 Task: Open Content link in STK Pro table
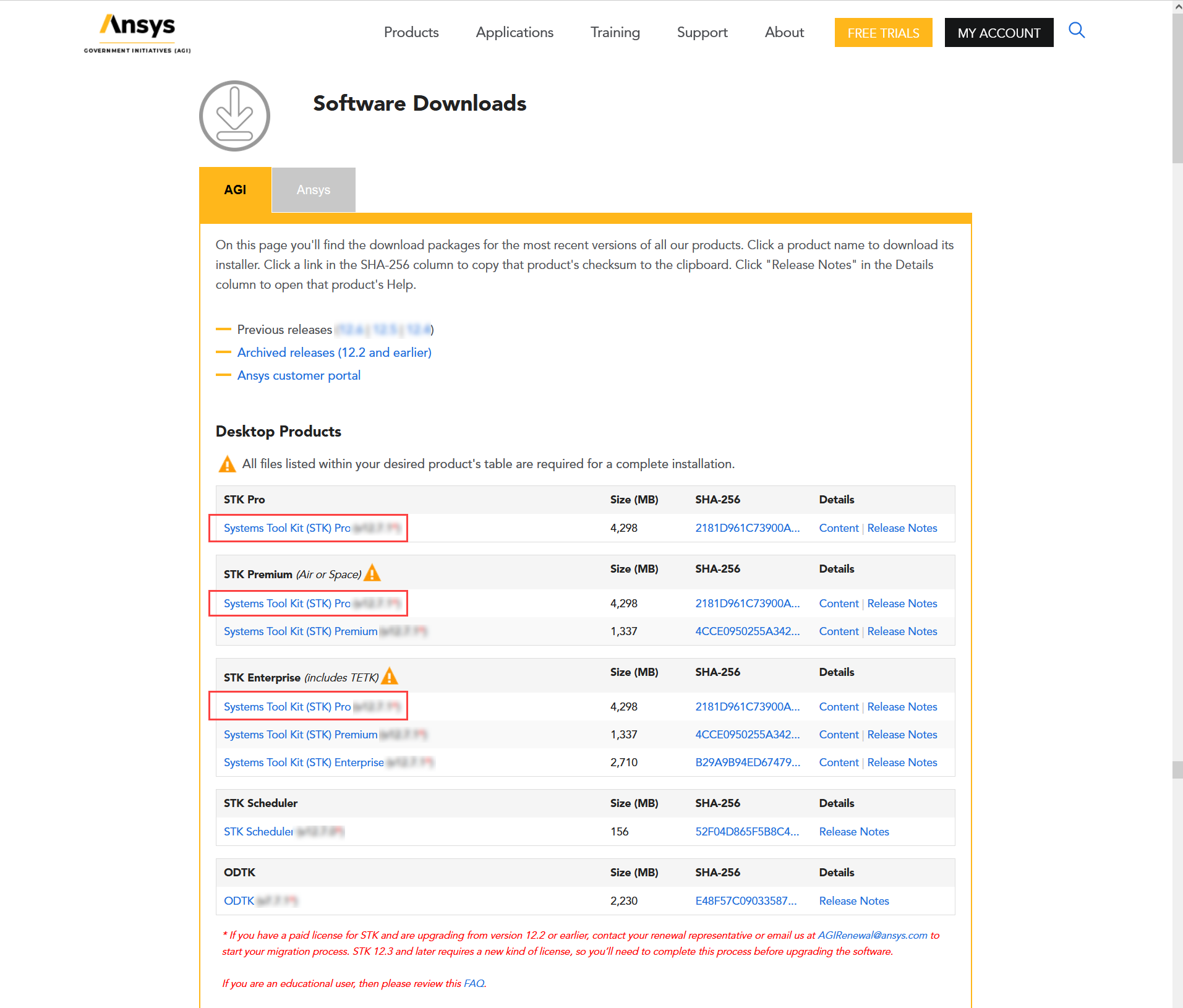[x=839, y=528]
